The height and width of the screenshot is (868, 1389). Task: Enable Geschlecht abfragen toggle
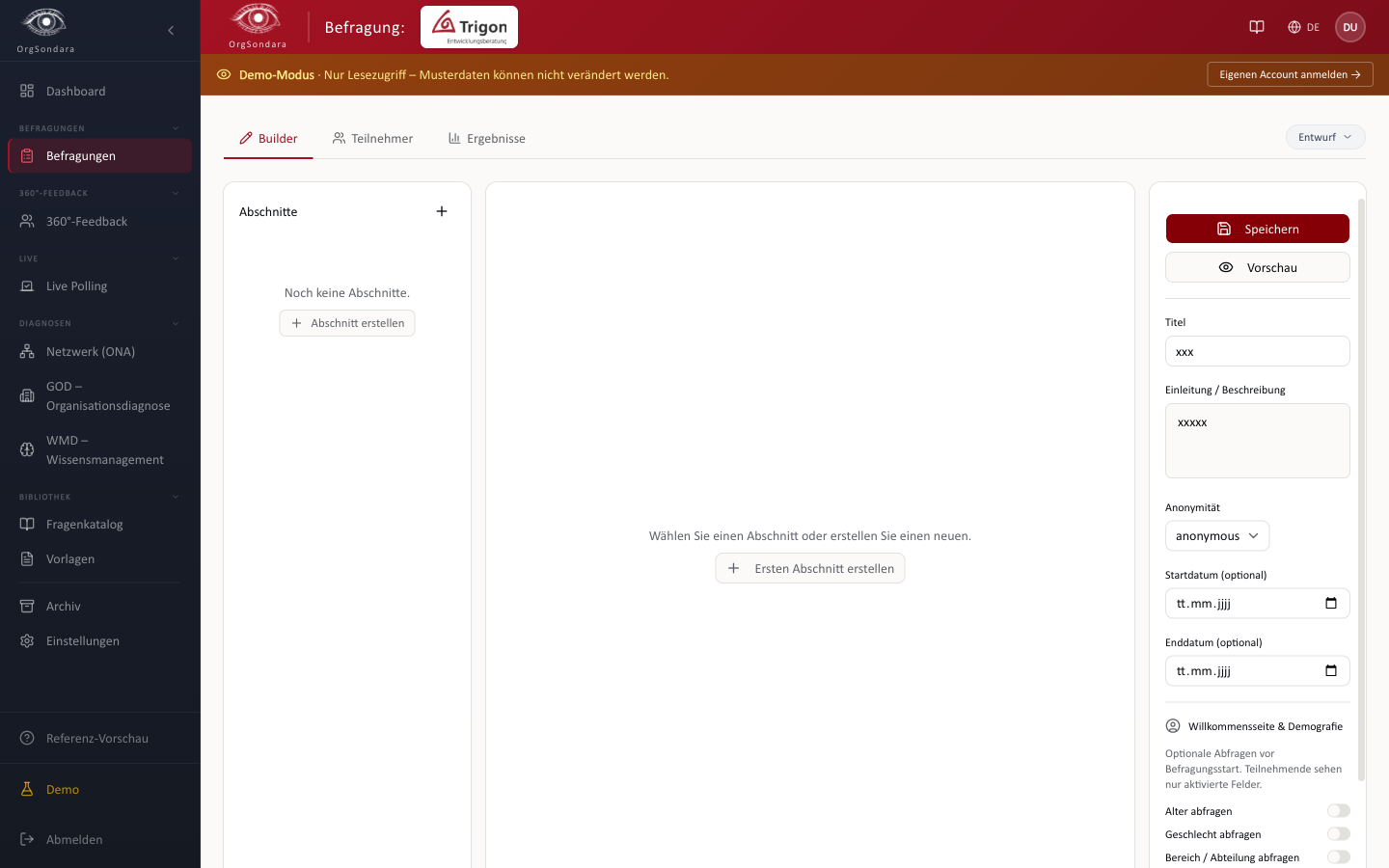click(1339, 834)
